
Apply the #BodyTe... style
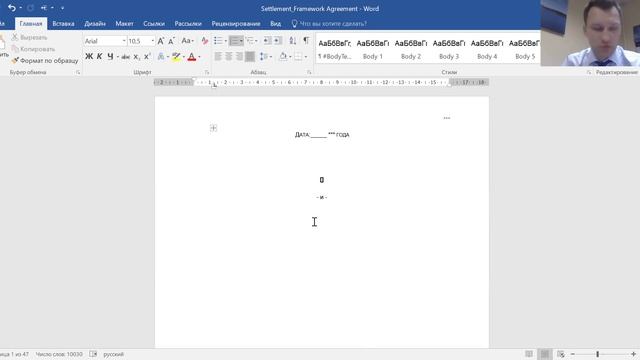tap(335, 49)
